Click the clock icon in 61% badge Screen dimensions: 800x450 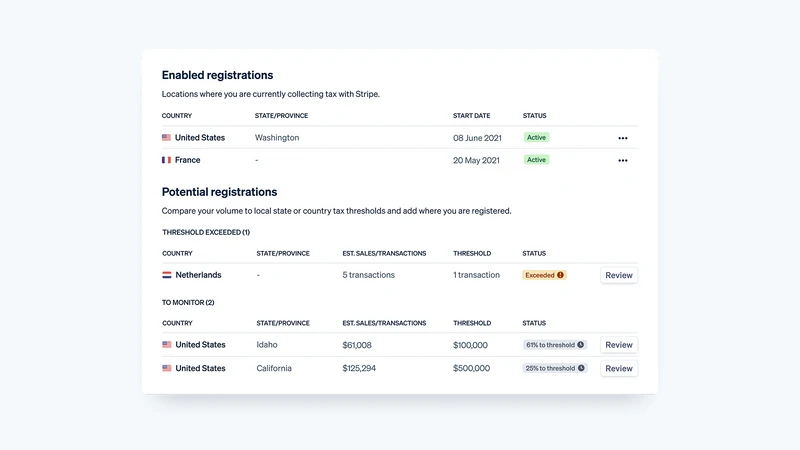[581, 345]
